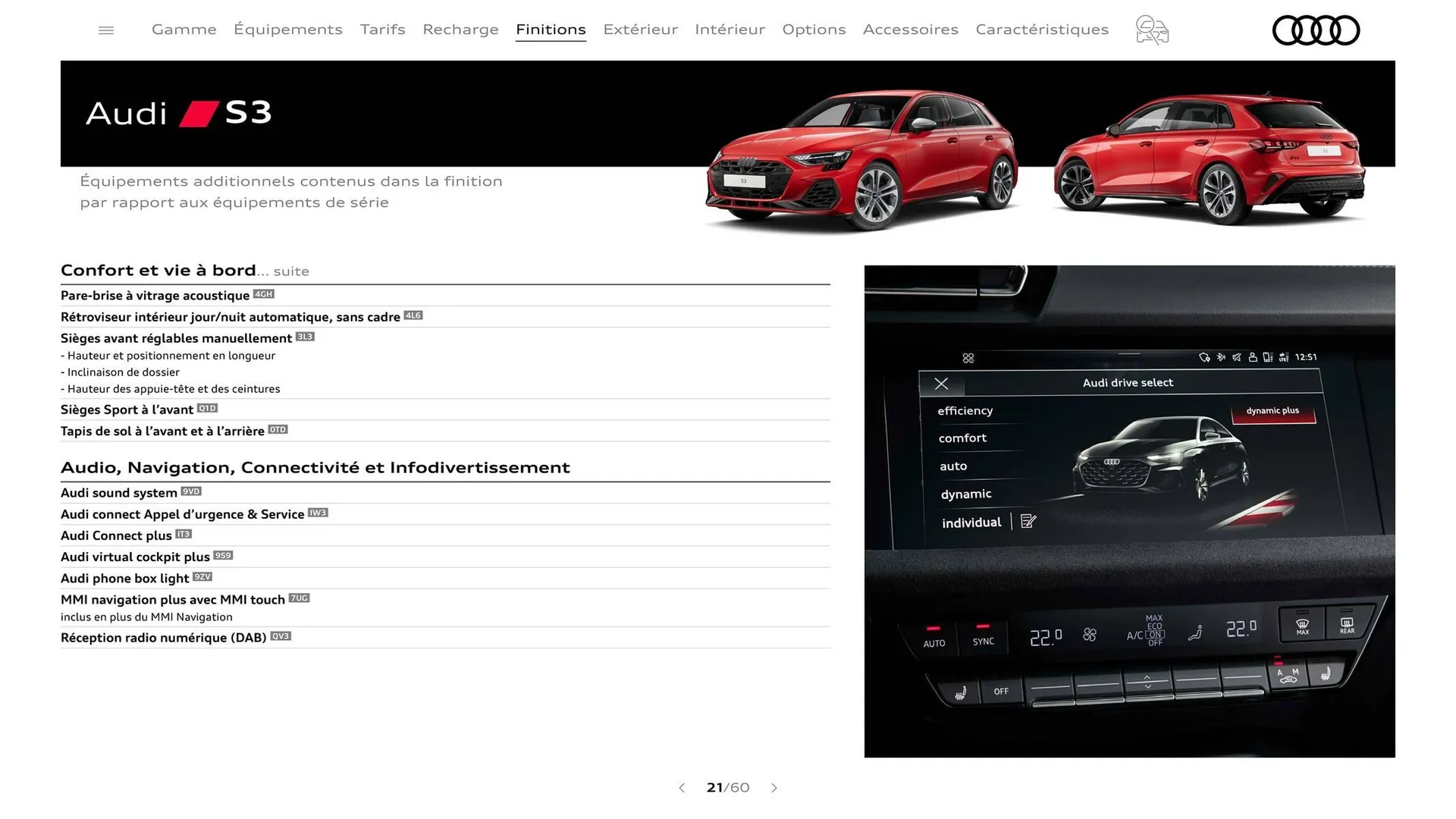Open the edit icon next to individual mode
Screen dimensions: 1456x819
[x=1028, y=522]
